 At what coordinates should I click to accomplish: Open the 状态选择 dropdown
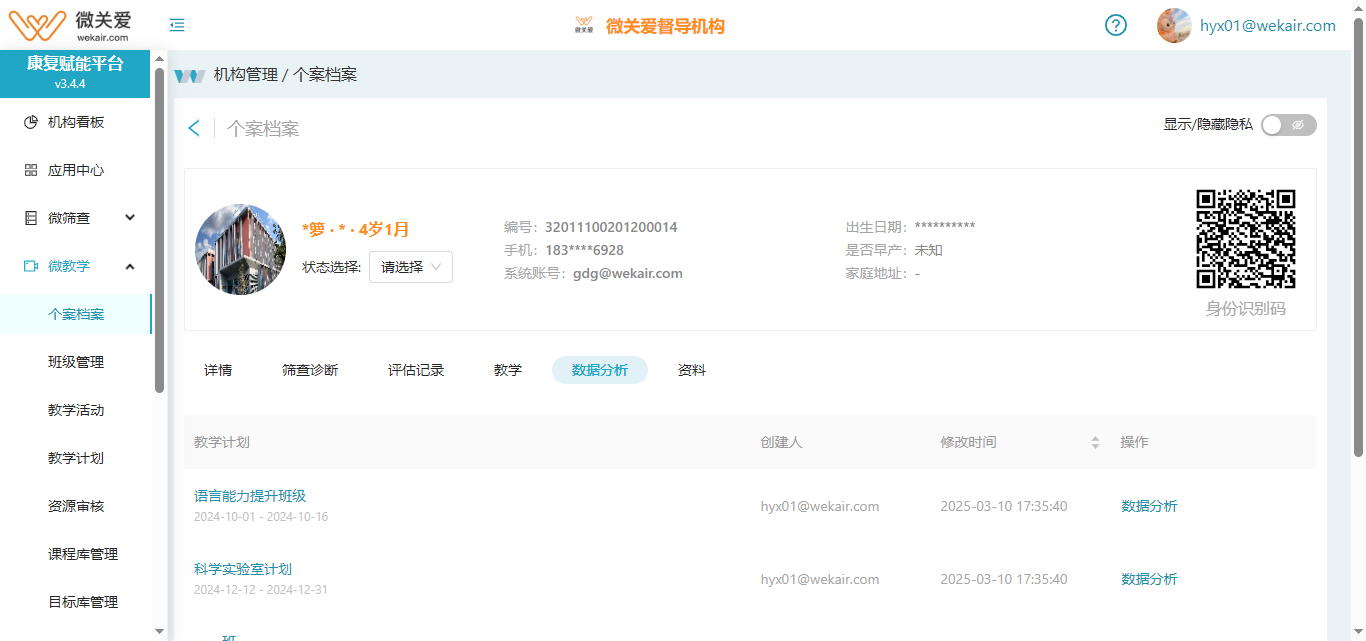pos(411,267)
